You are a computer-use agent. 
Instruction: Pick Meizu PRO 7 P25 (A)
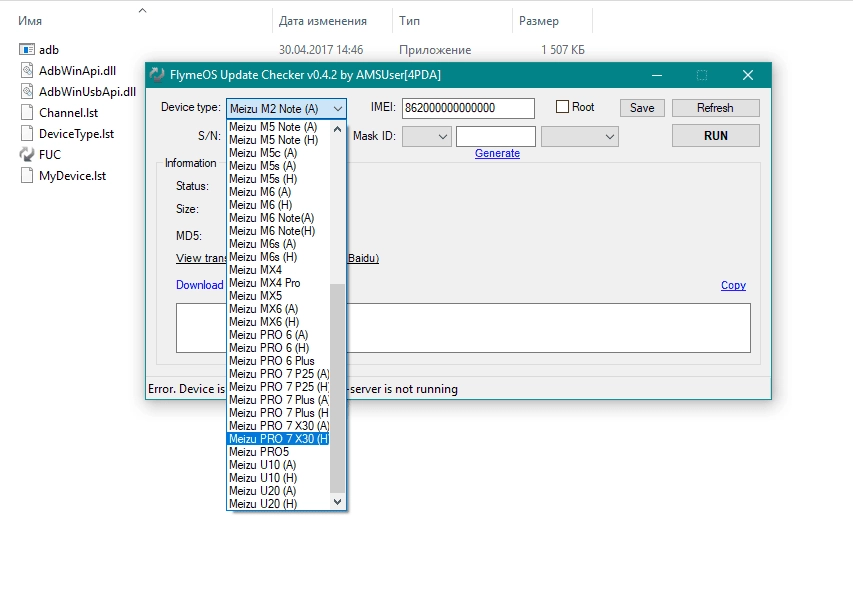point(278,374)
